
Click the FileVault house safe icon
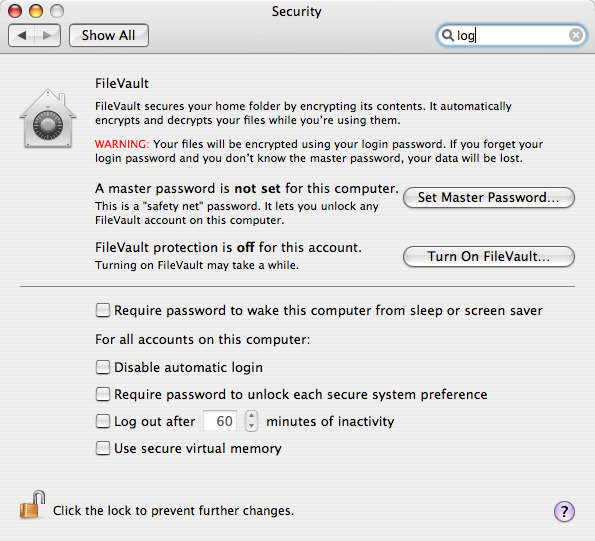(48, 118)
